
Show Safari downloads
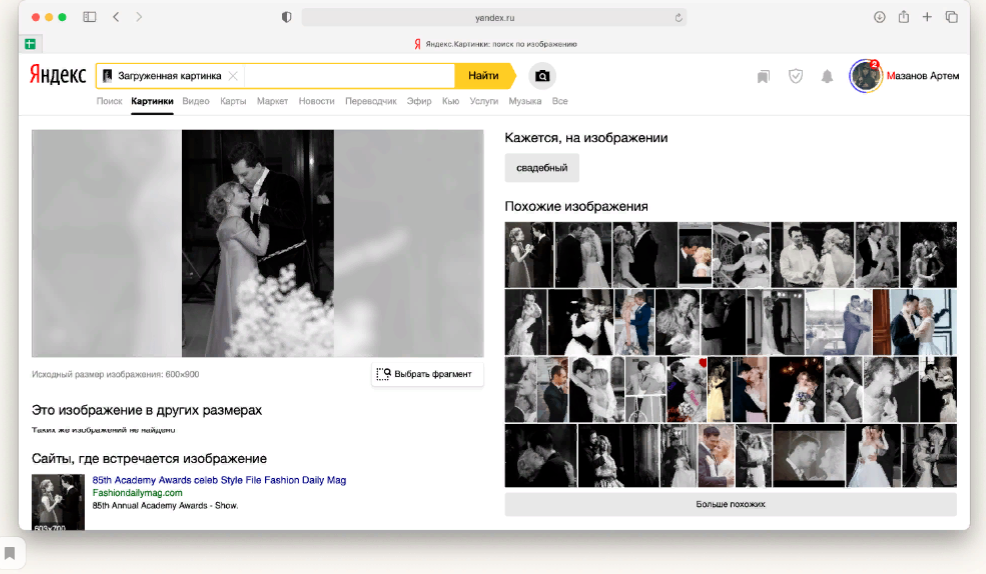[x=880, y=17]
